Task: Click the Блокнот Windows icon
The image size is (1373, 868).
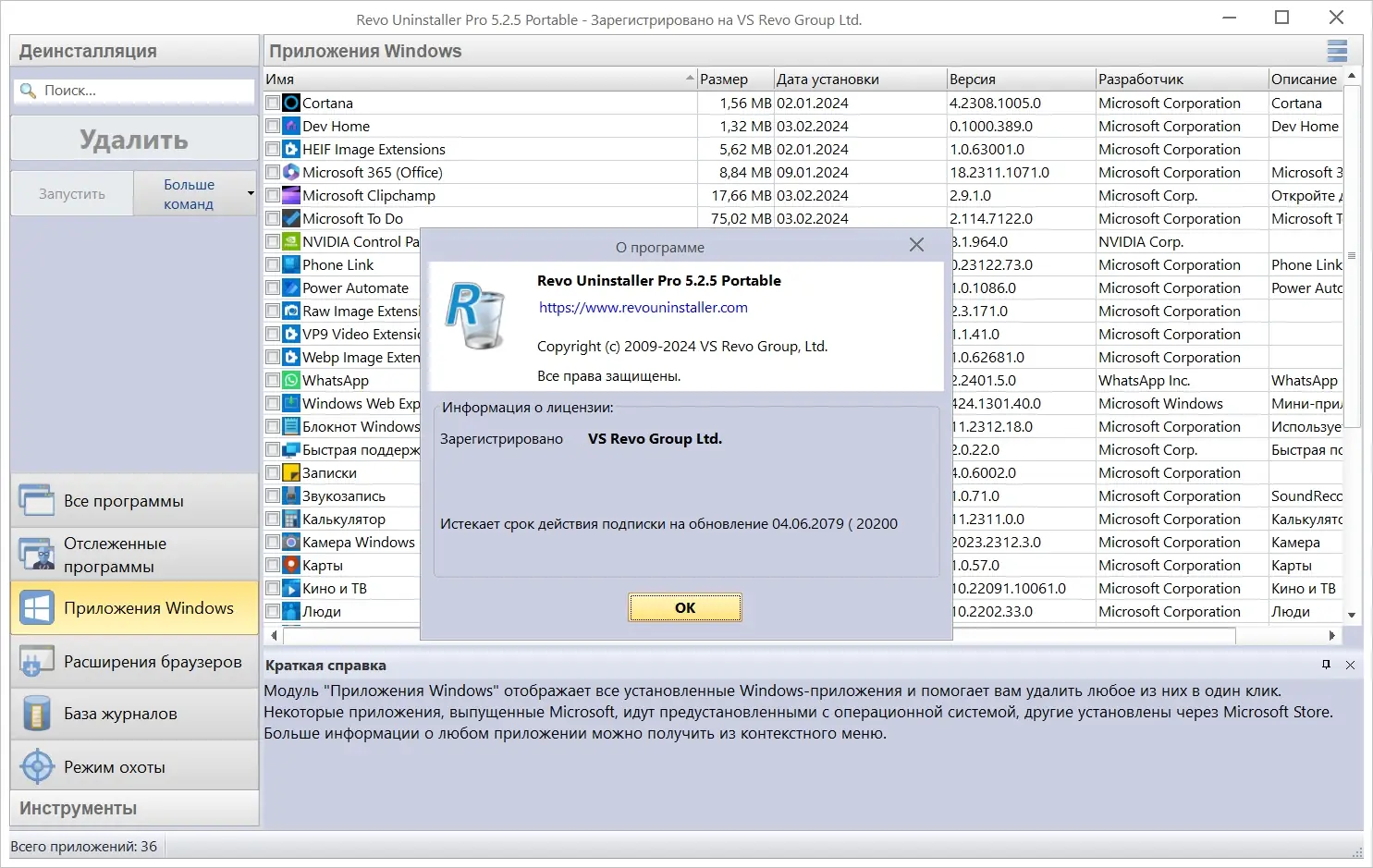Action: point(291,426)
